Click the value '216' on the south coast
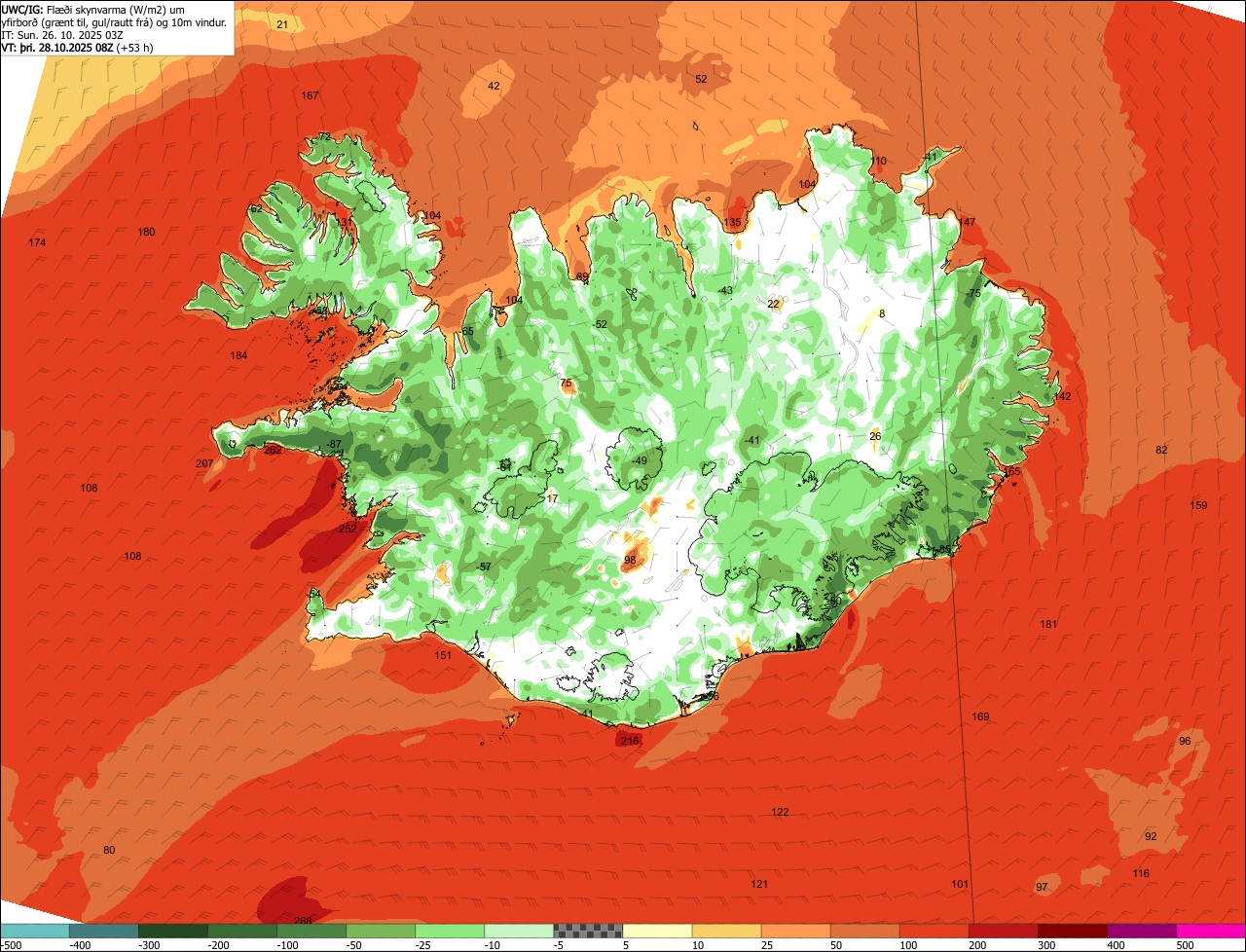 tap(630, 741)
